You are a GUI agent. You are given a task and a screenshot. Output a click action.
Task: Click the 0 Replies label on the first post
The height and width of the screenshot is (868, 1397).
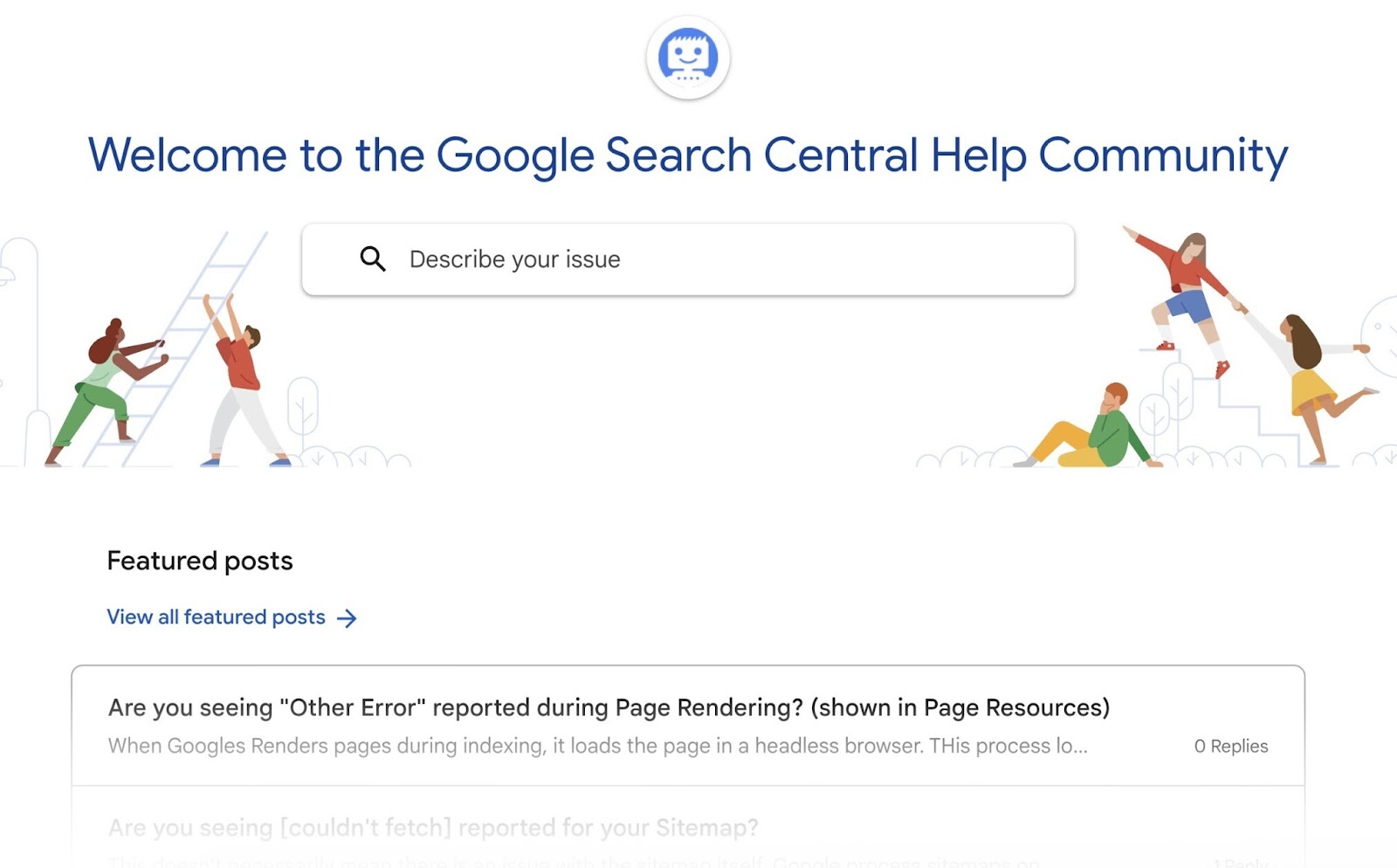point(1231,746)
